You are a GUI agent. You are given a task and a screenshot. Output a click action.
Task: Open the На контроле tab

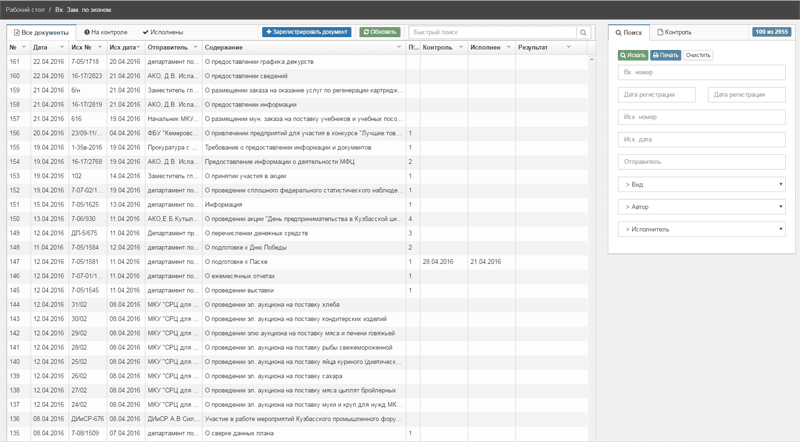(107, 32)
